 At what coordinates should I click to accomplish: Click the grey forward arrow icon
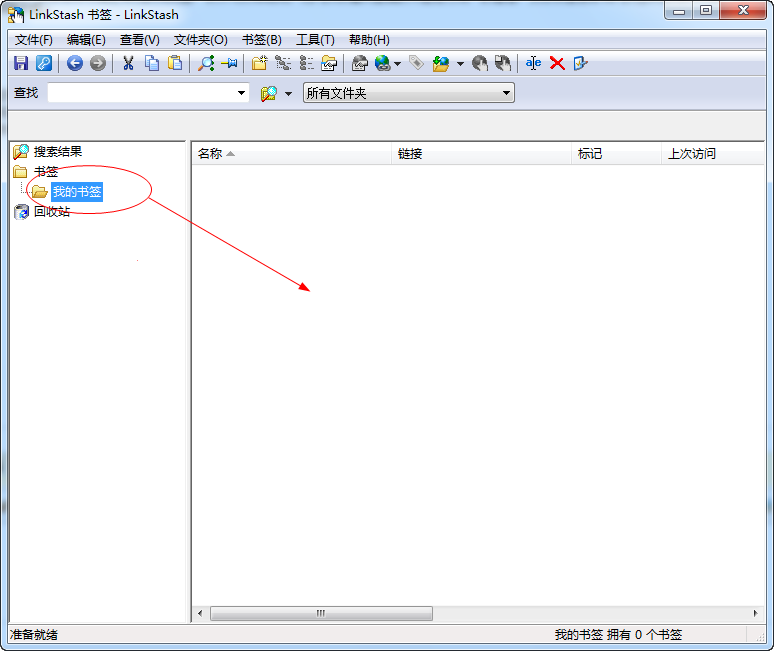[x=98, y=63]
